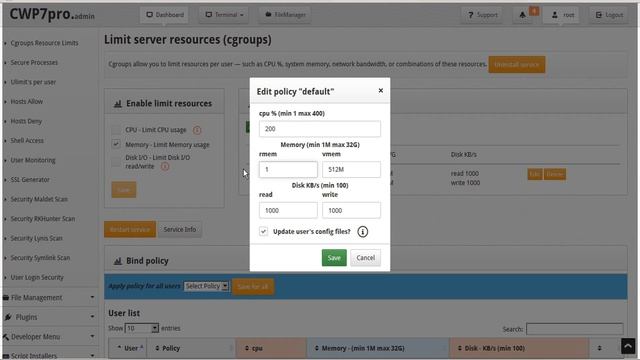Click the vmem input field showing 512M

(351, 169)
